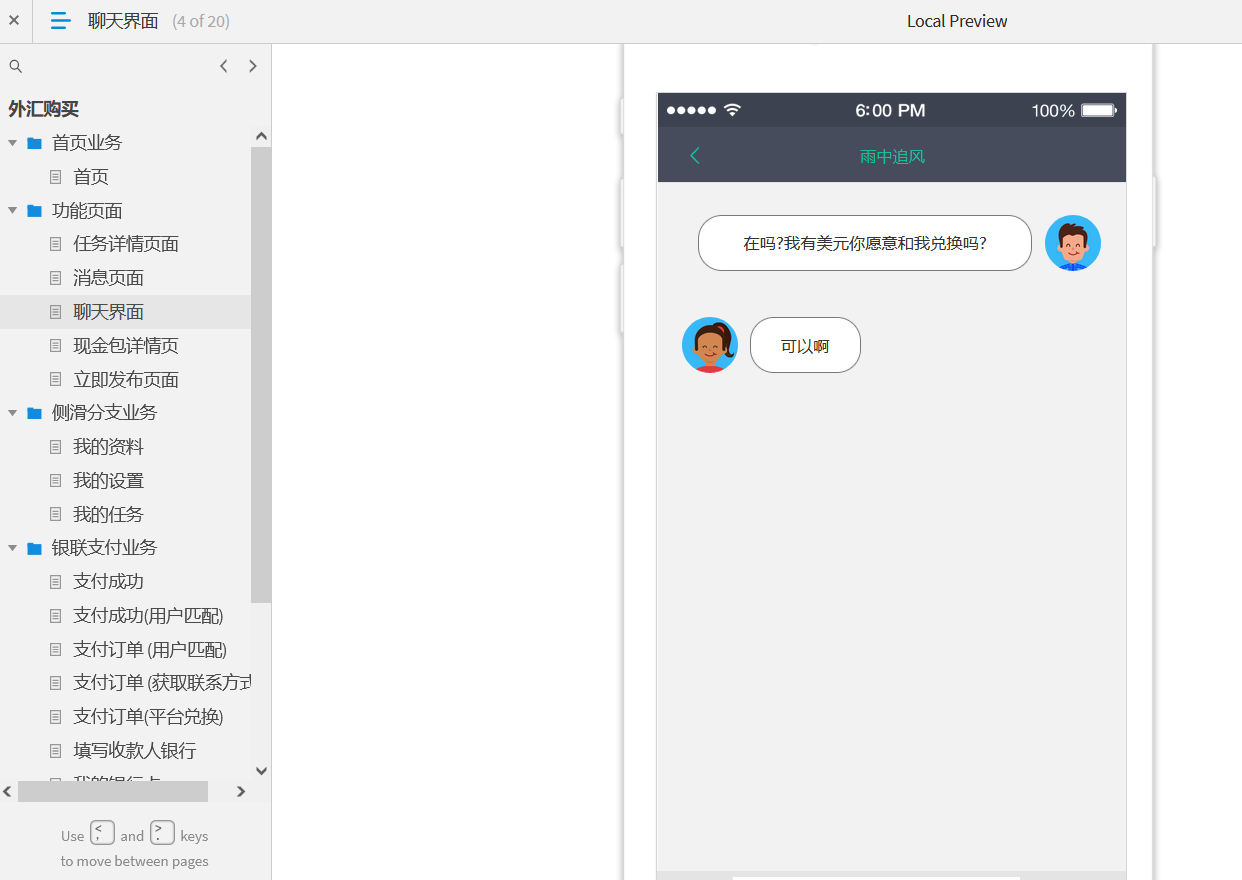Close the preview sidebar with X
This screenshot has height=880, width=1242.
(x=14, y=20)
